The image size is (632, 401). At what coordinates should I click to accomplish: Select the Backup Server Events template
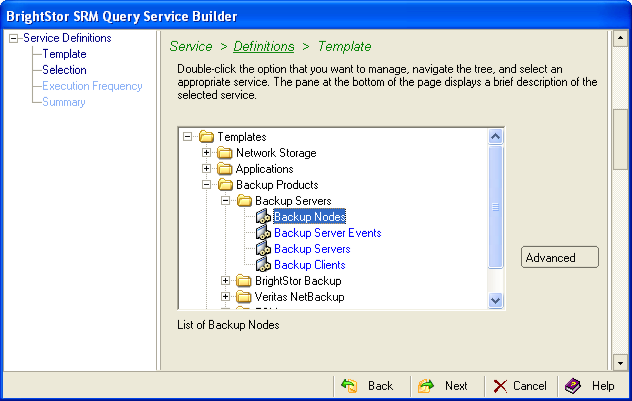[x=328, y=233]
